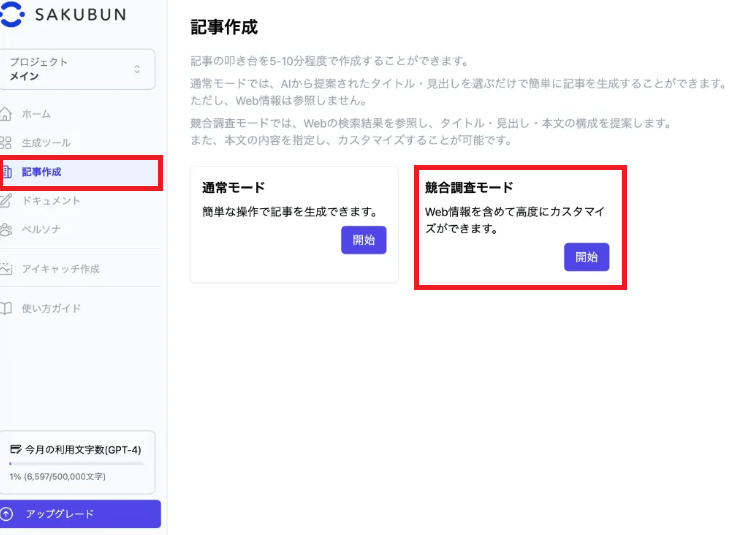Select 記事作成 in the sidebar
The image size is (741, 535).
[x=80, y=172]
